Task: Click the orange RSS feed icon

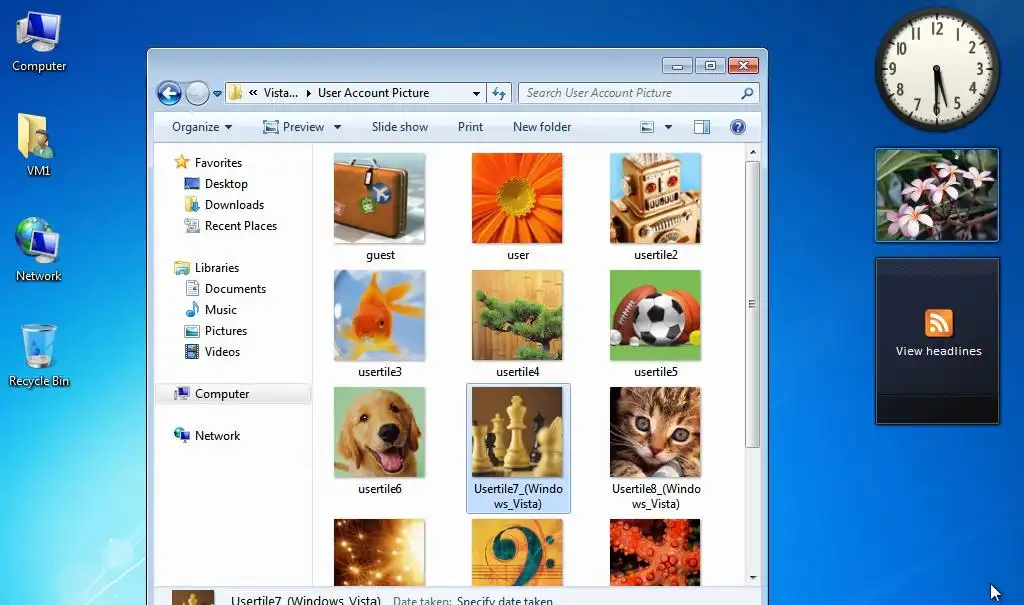Action: coord(938,323)
